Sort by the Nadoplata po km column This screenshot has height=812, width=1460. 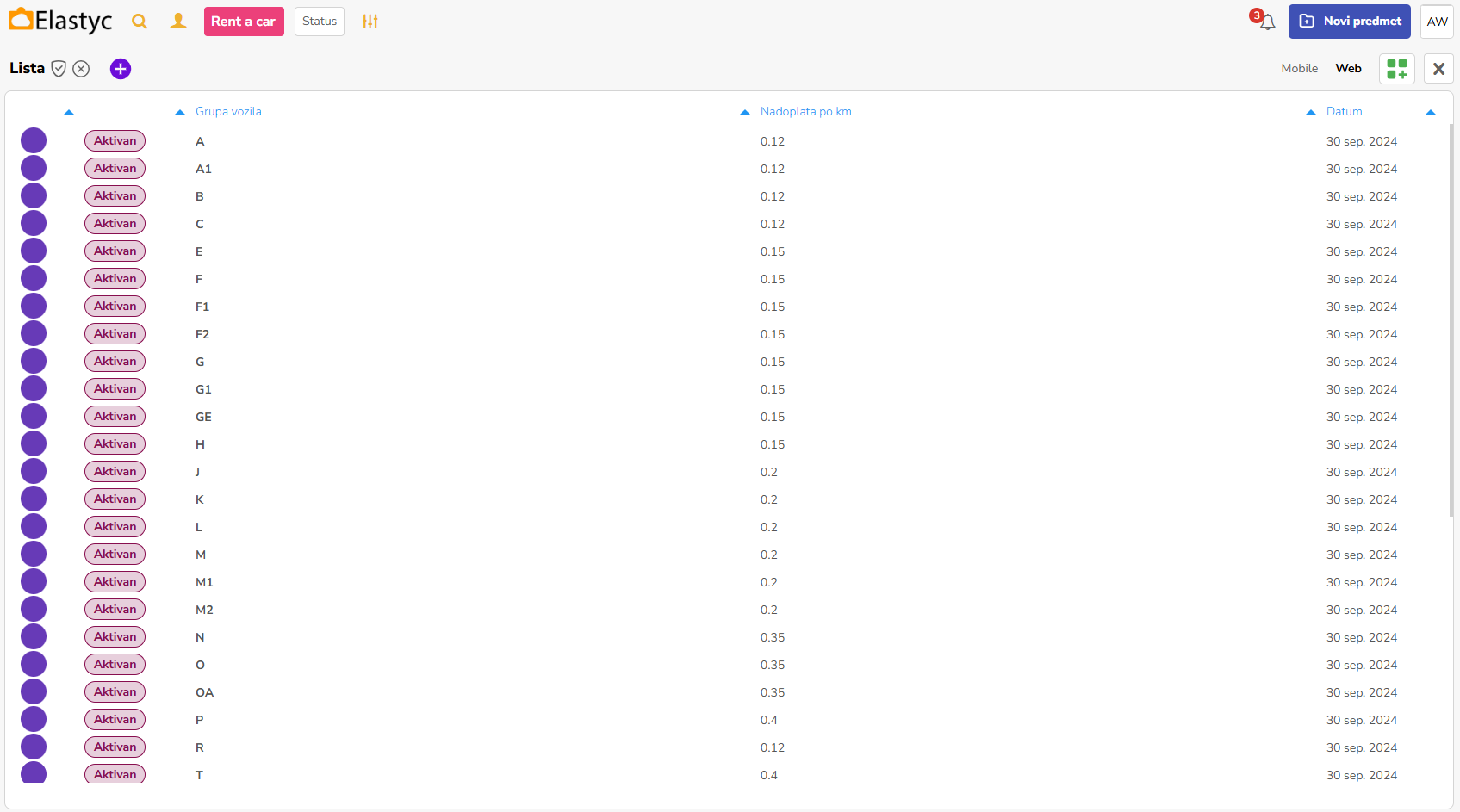click(805, 112)
